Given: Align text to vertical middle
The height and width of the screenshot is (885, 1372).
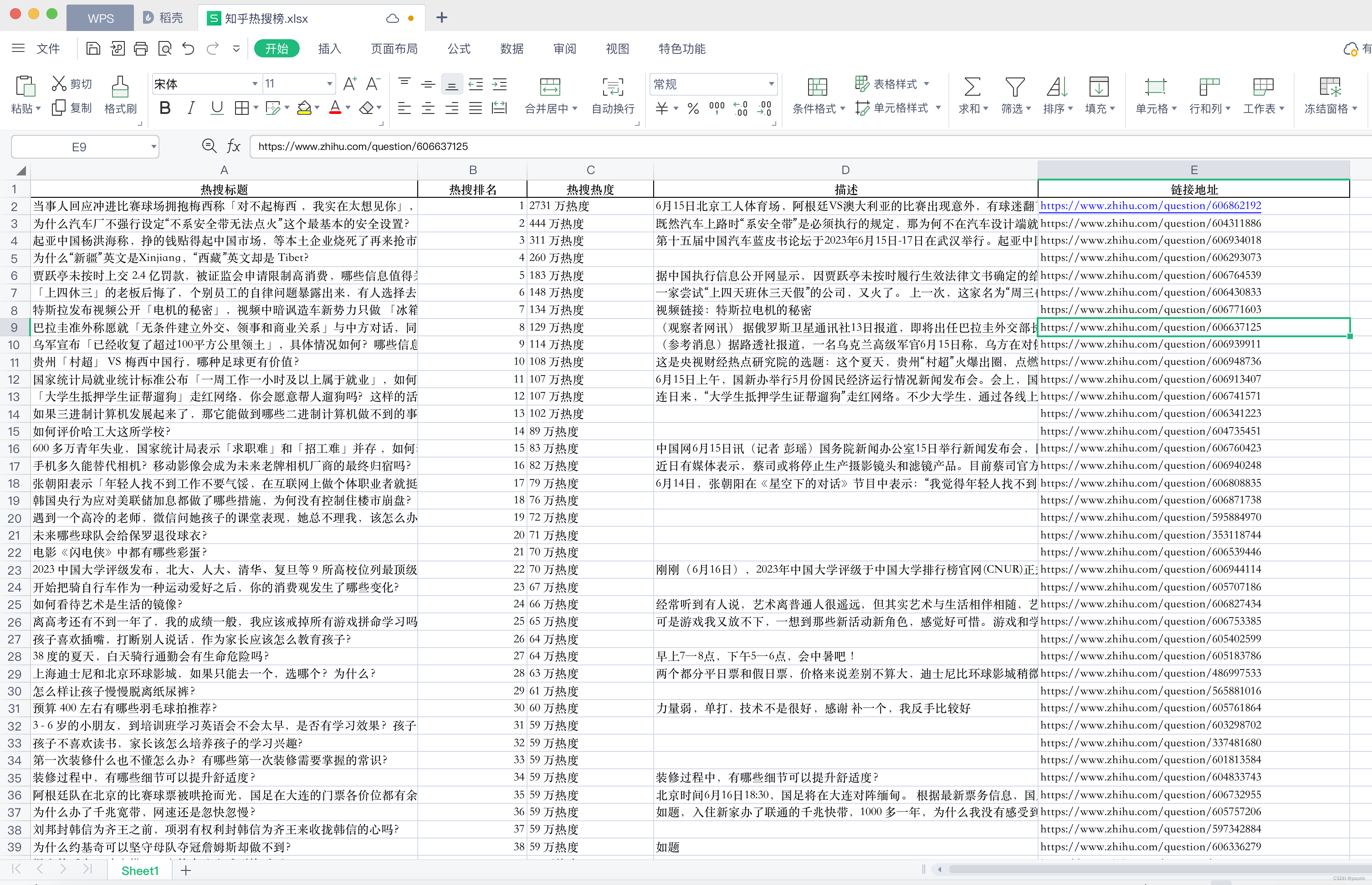Looking at the screenshot, I should (428, 84).
